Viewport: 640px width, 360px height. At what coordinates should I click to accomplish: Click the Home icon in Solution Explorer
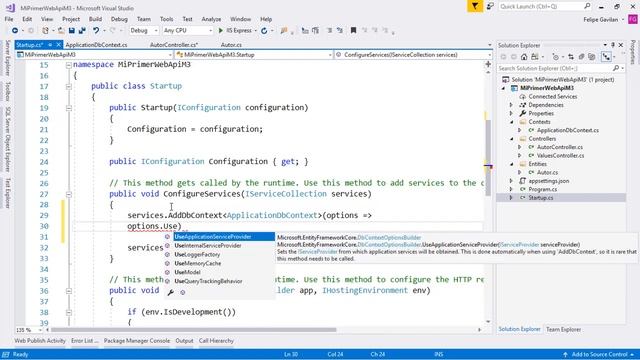click(524, 57)
